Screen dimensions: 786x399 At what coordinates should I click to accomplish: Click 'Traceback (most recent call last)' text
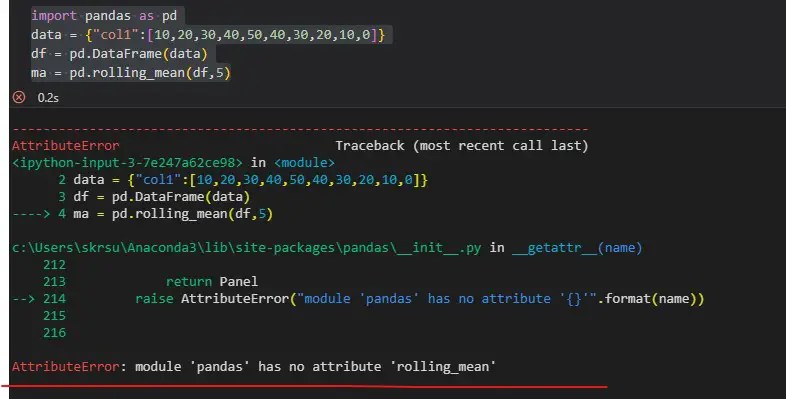(462, 146)
